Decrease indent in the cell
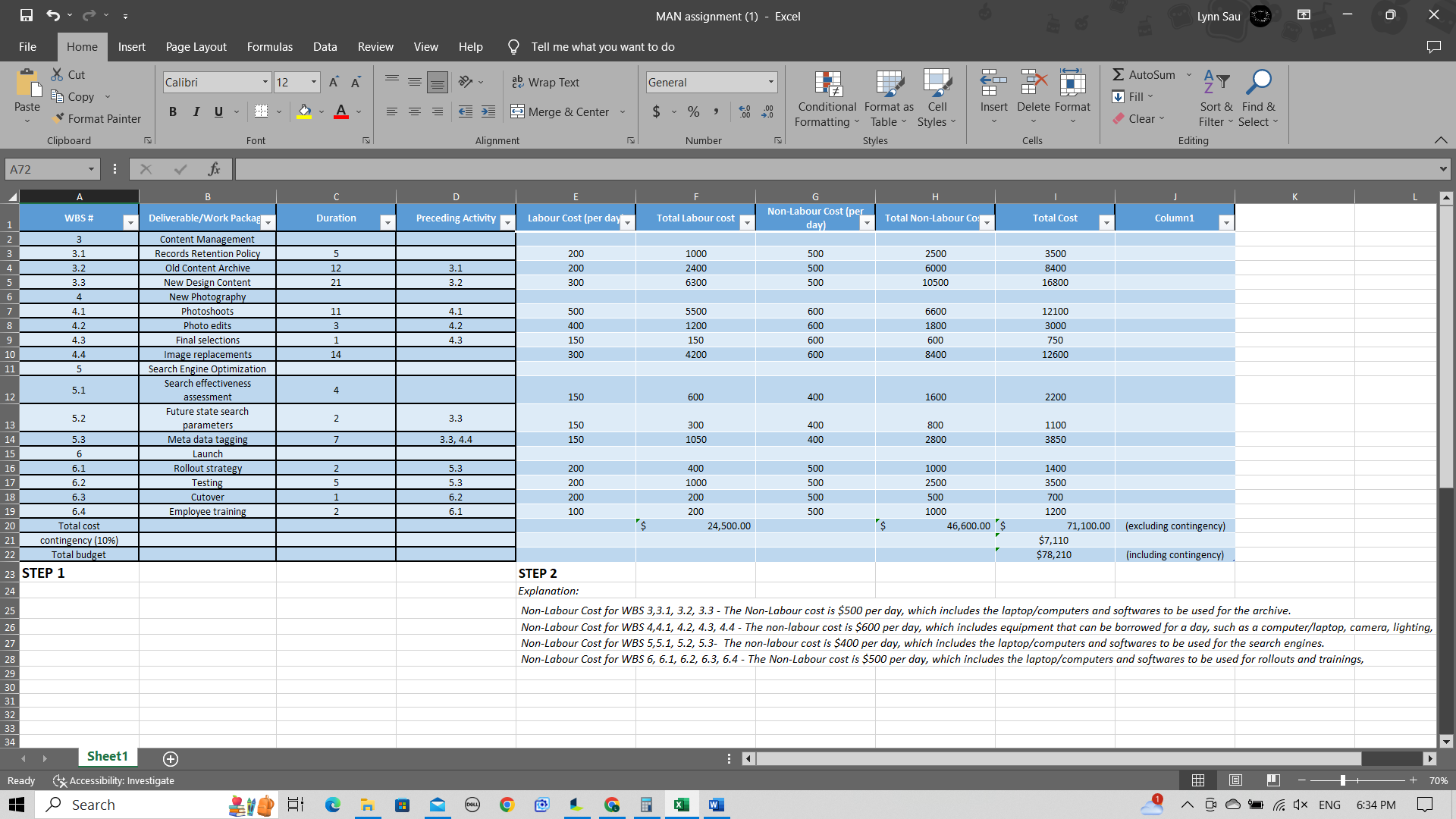The height and width of the screenshot is (819, 1456). (466, 111)
